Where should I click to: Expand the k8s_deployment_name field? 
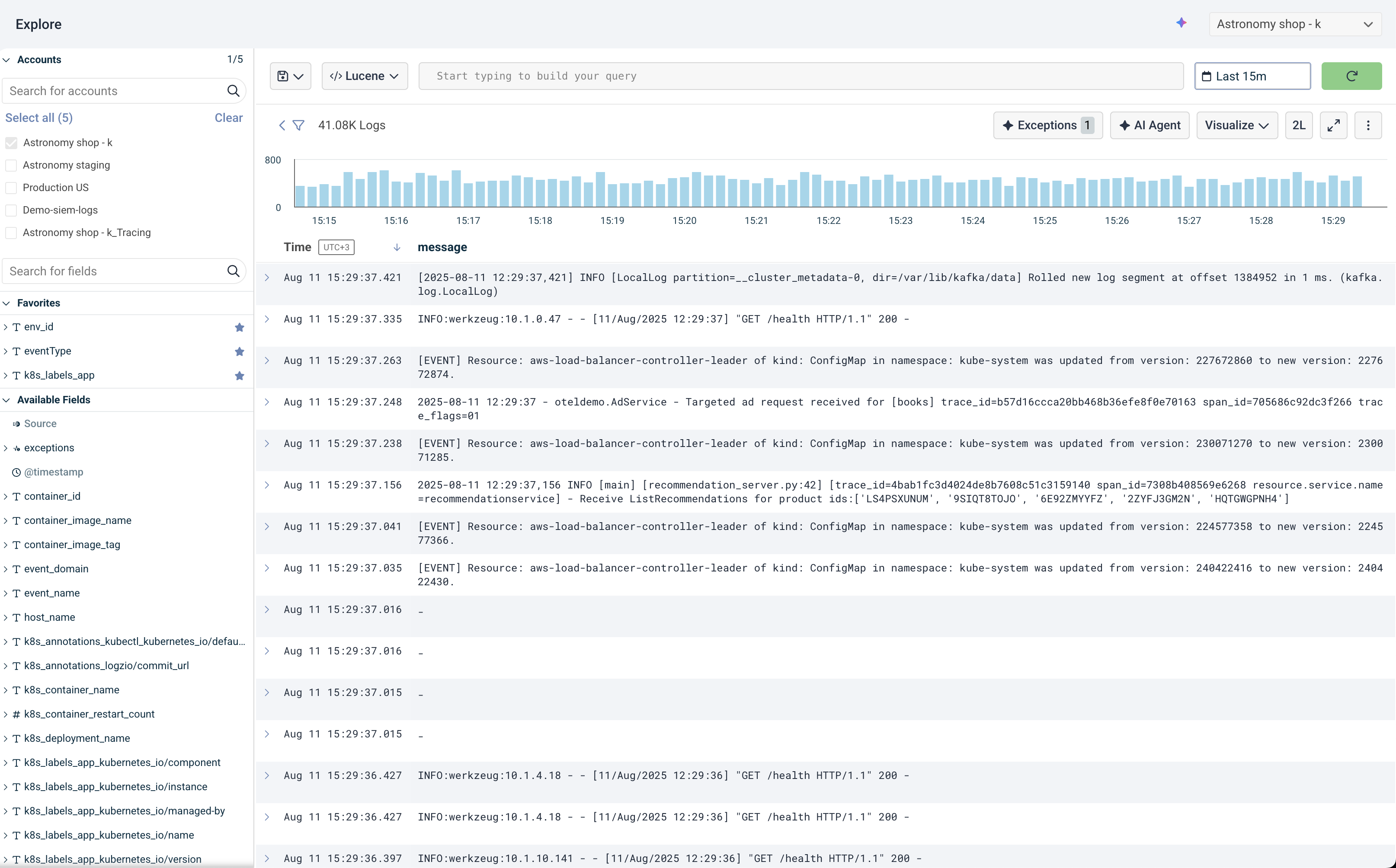click(5, 738)
